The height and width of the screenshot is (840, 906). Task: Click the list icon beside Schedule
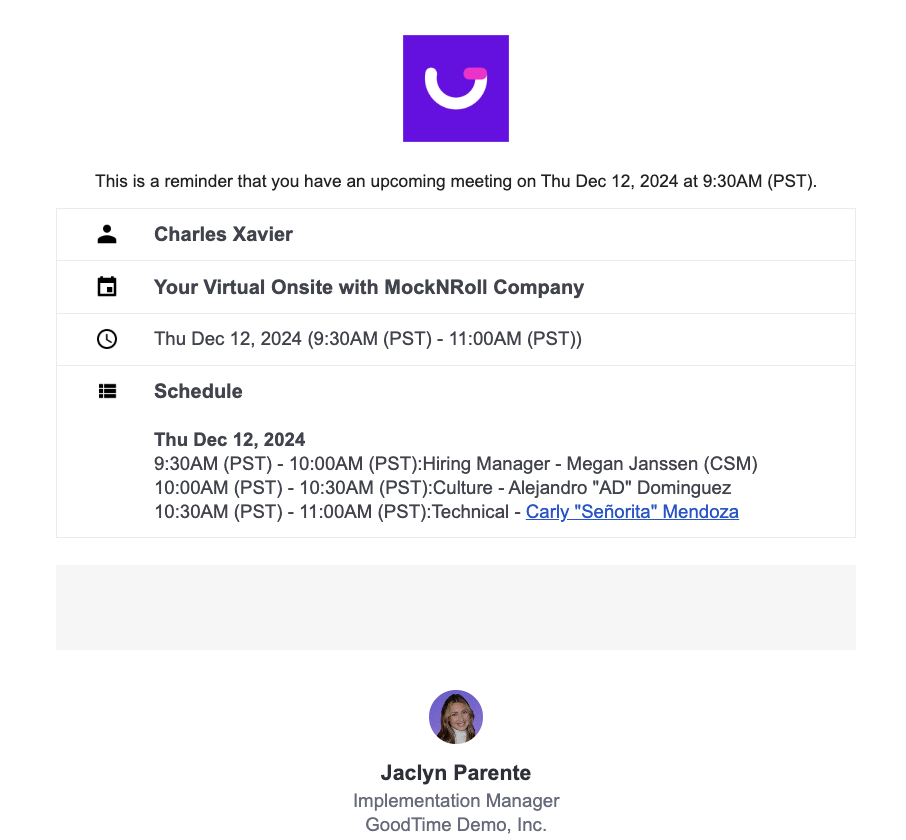click(x=107, y=391)
